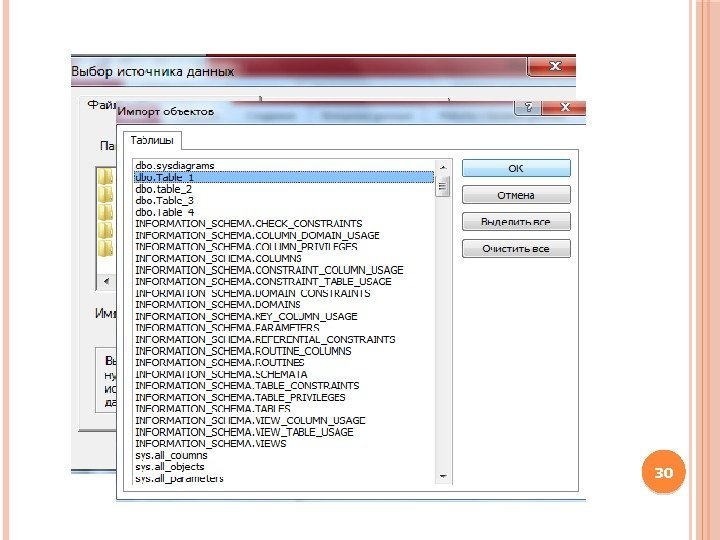Screen dimensions: 720x540
Task: Select INFORMATION_SCHEMA.SCHEMATA
Action: point(284,374)
